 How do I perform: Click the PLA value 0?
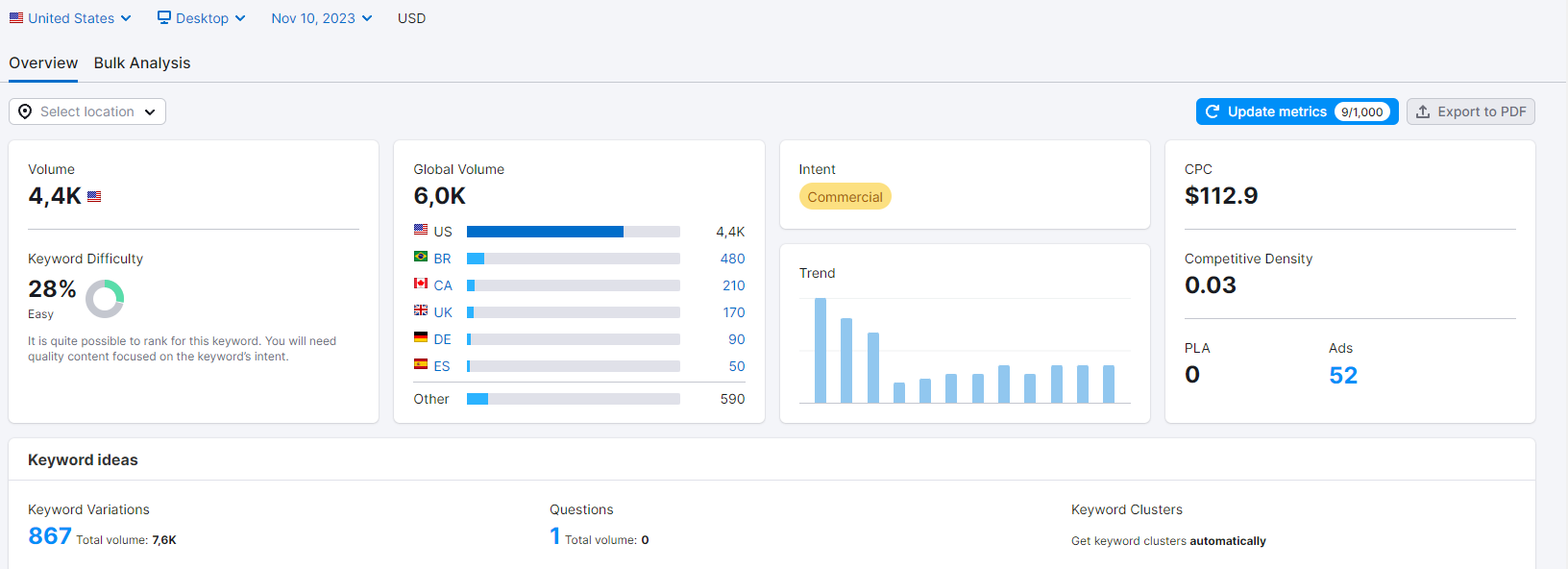[x=1192, y=375]
